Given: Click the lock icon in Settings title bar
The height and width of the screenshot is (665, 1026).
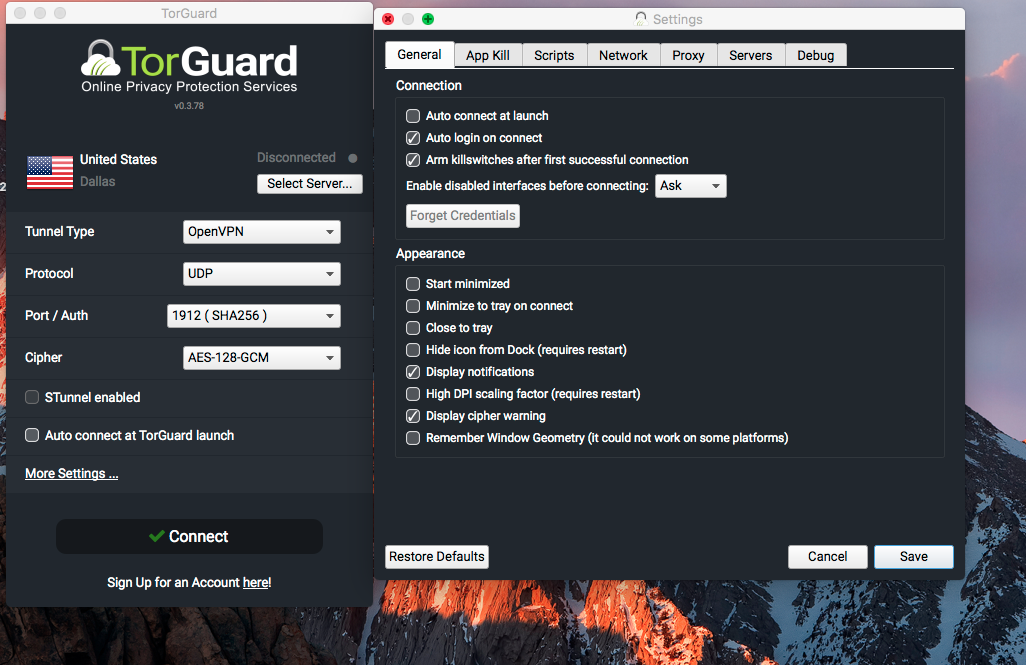Looking at the screenshot, I should [x=641, y=19].
